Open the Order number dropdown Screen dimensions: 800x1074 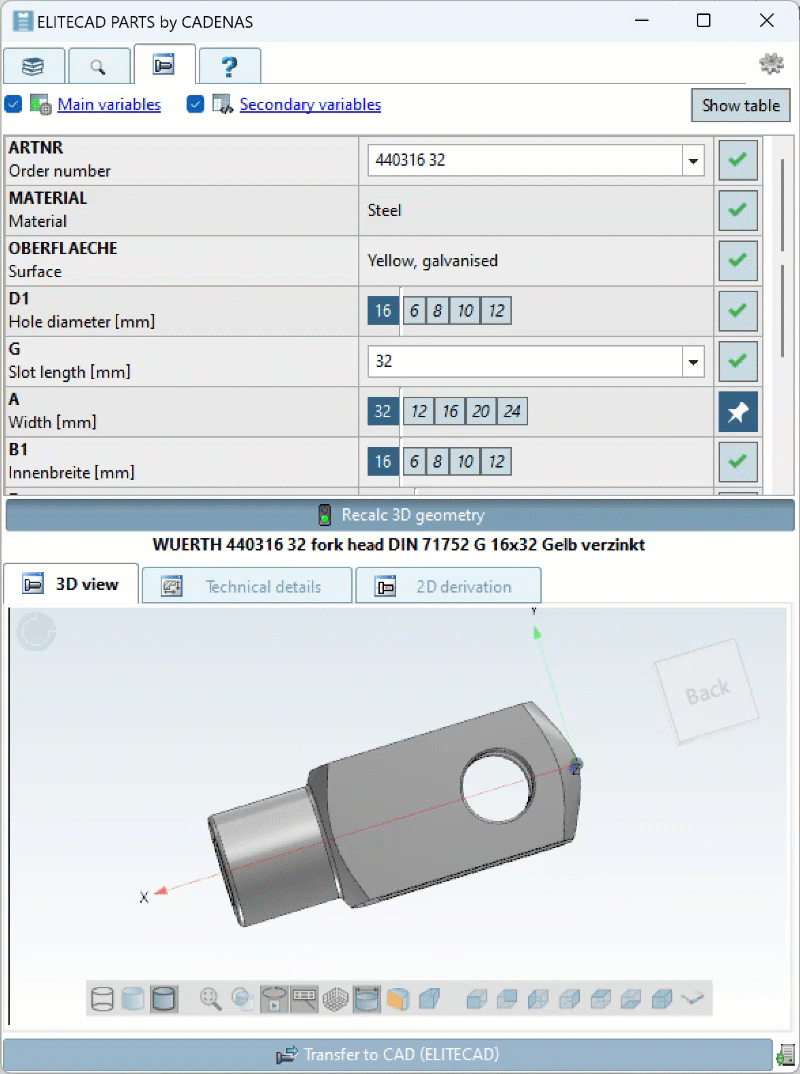click(x=693, y=160)
